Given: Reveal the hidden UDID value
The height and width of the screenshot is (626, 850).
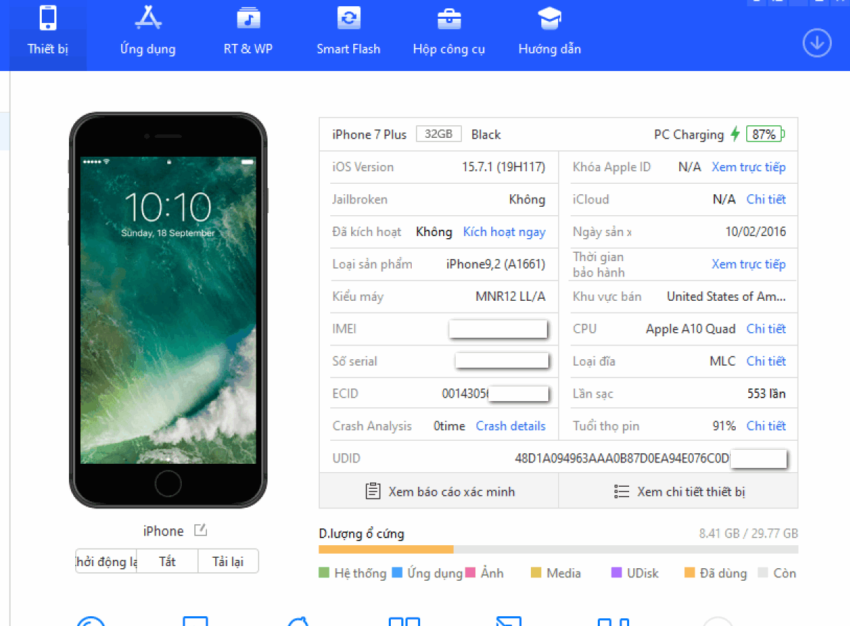Looking at the screenshot, I should click(759, 459).
